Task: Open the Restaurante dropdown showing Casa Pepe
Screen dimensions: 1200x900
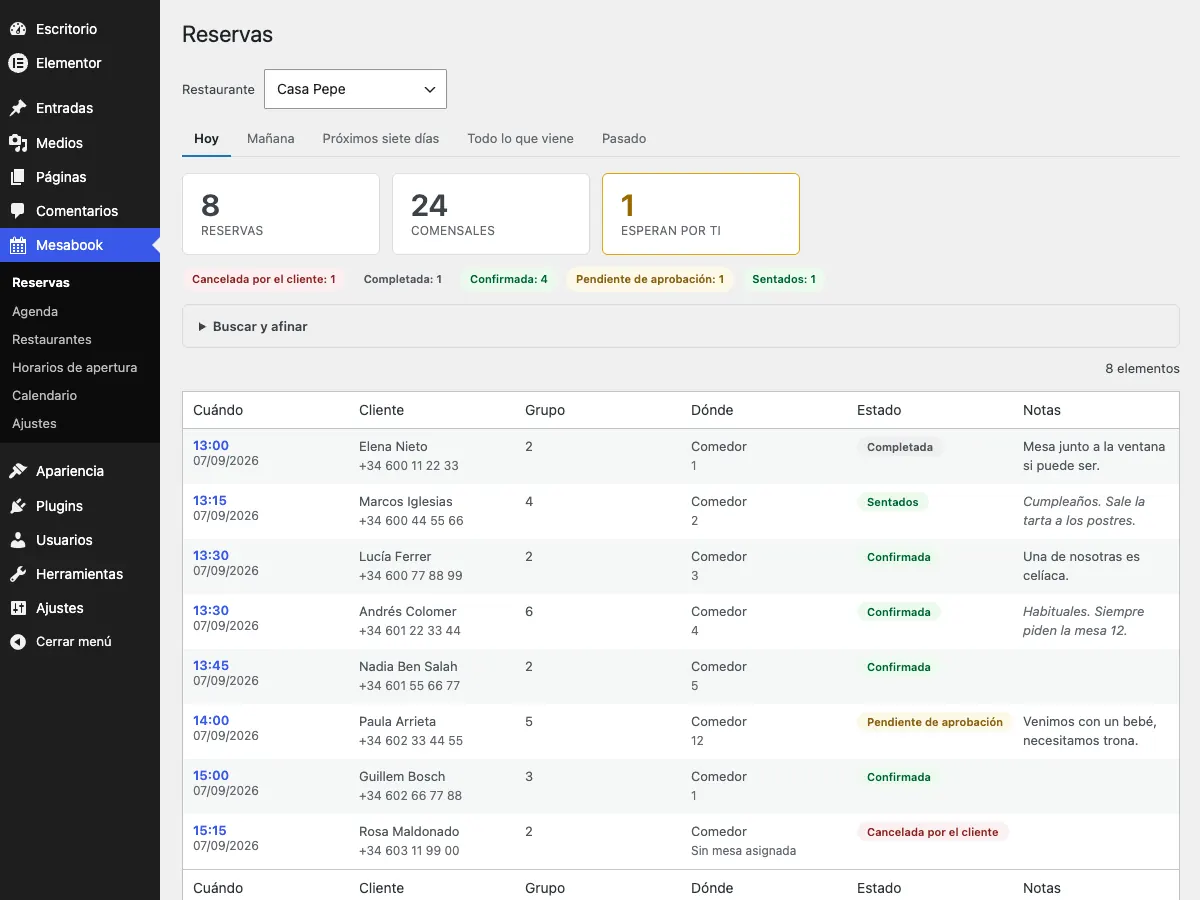Action: coord(355,89)
